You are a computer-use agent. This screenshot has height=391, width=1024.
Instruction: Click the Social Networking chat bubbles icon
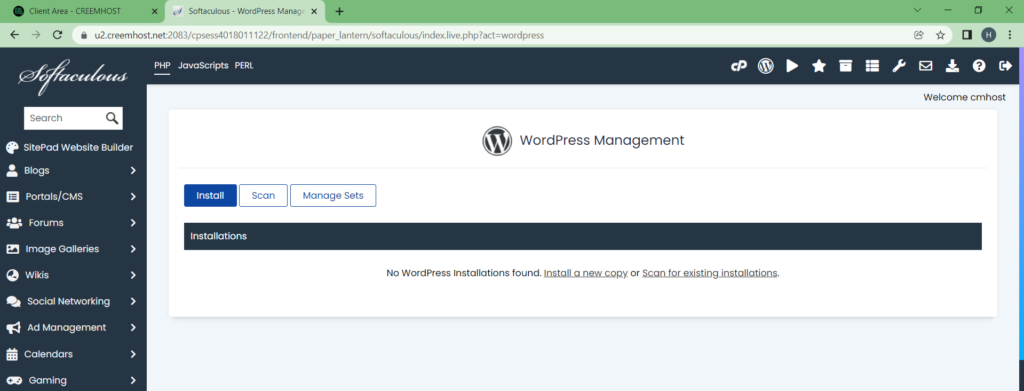pos(13,302)
